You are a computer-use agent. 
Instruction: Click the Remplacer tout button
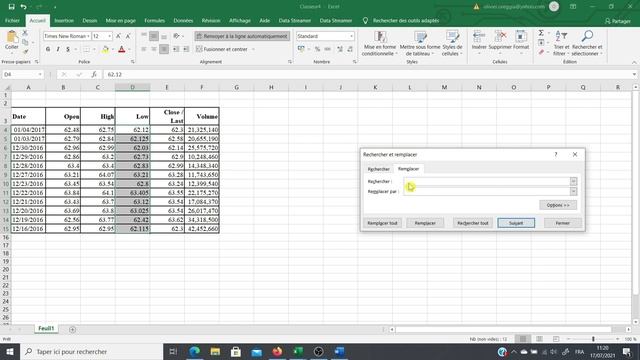pos(382,223)
